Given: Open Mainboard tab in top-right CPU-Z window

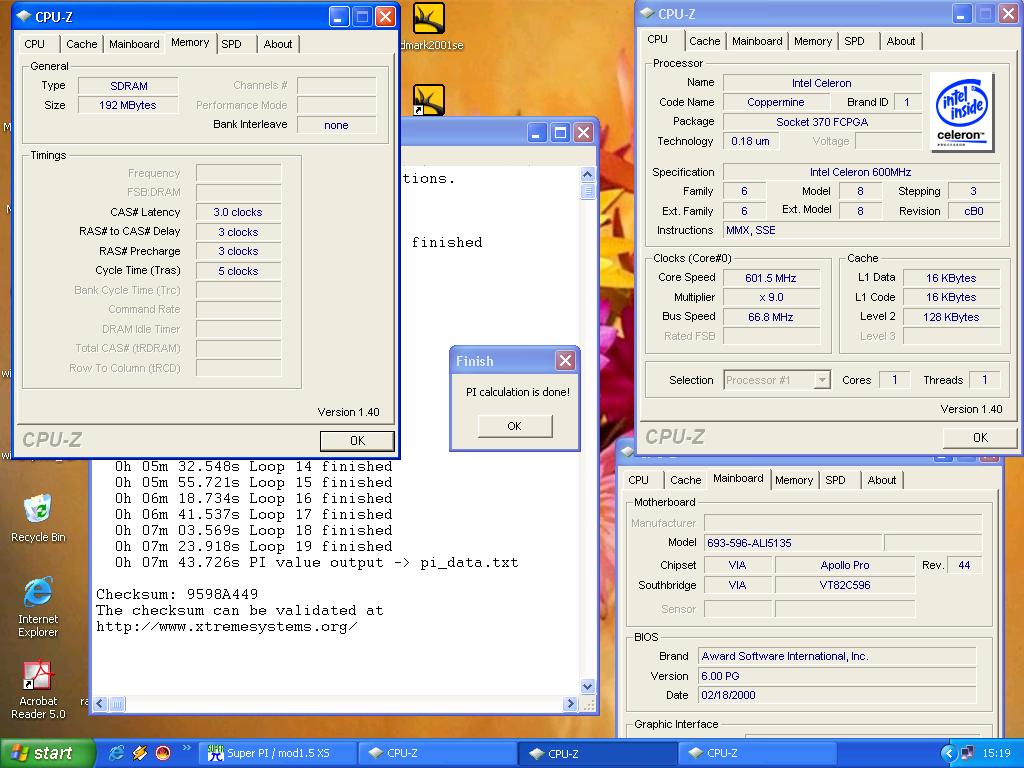Looking at the screenshot, I should (757, 40).
